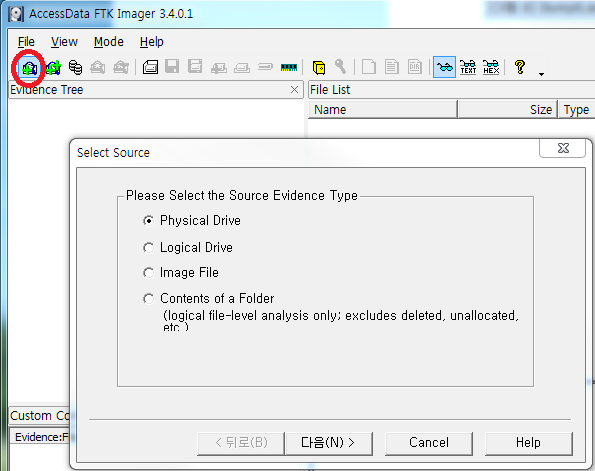This screenshot has width=595, height=471.
Task: Click the Cancel button in Select Source
Action: point(429,443)
